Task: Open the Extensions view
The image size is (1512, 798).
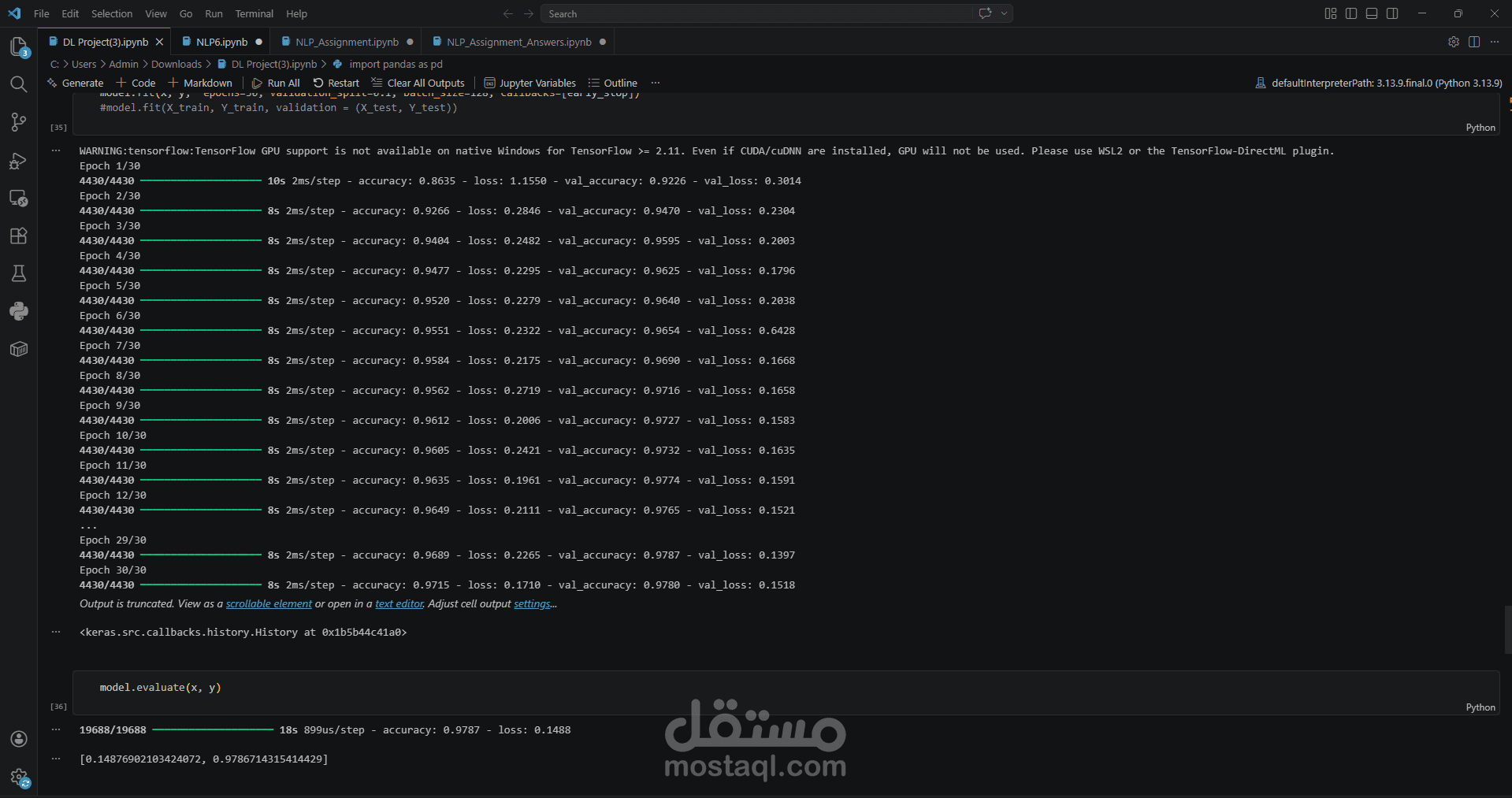Action: click(x=19, y=236)
